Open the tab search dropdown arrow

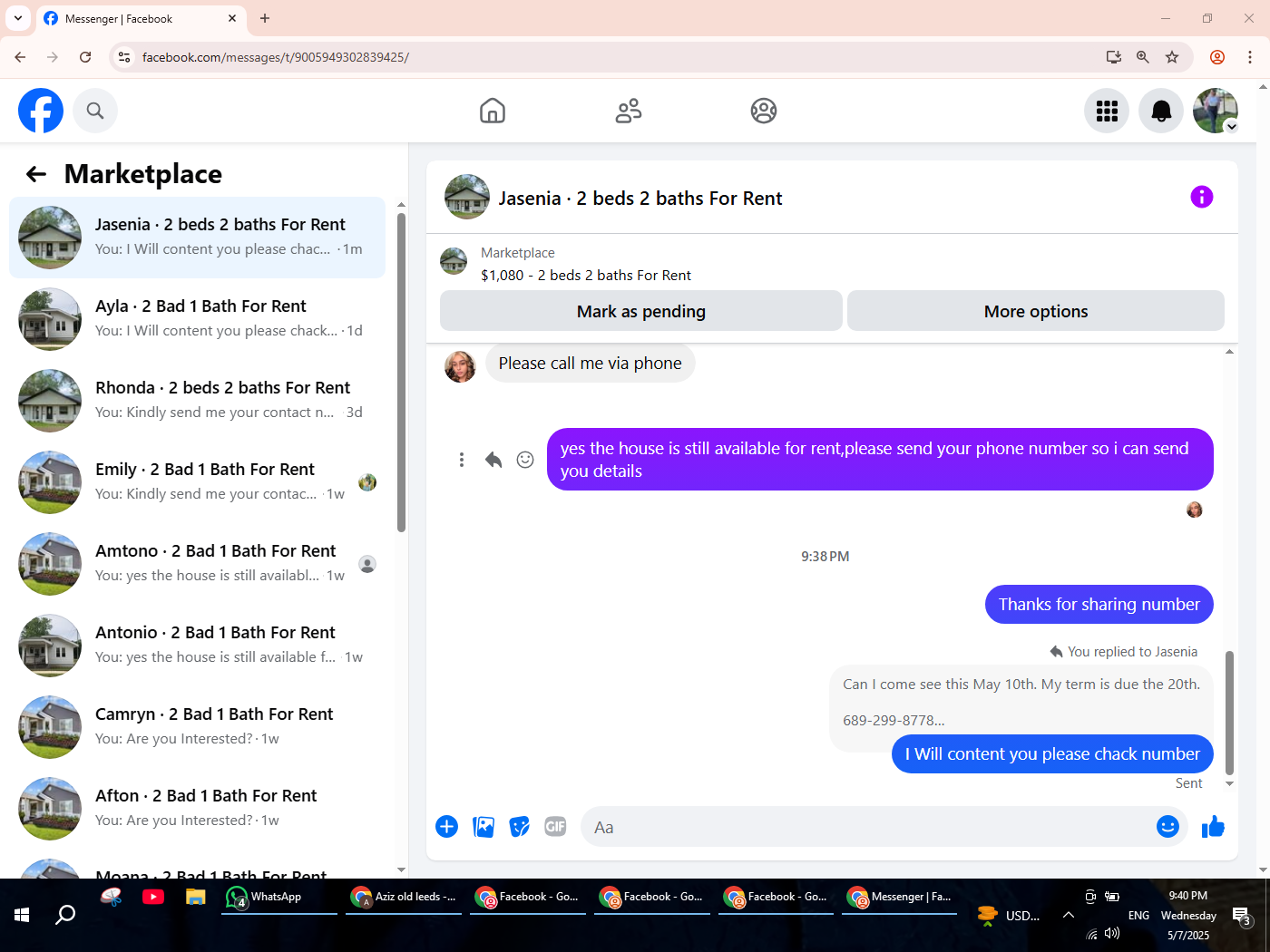point(17,18)
